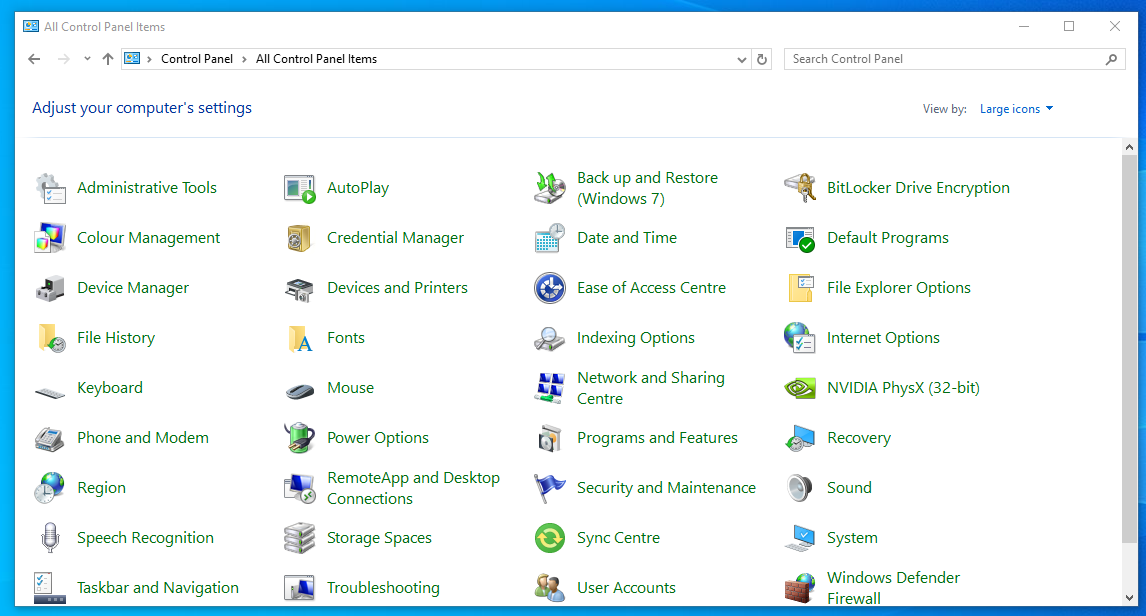This screenshot has height=616, width=1146.
Task: Click the vertical scrollbar thumb
Action: 1129,349
